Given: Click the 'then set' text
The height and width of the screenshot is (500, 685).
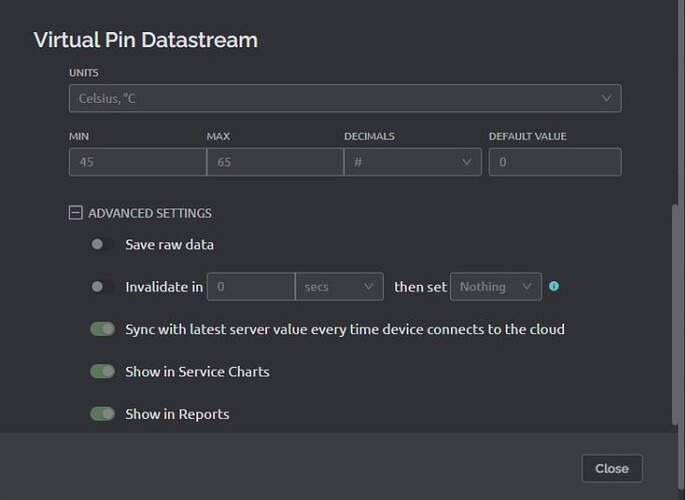Looking at the screenshot, I should coord(420,287).
